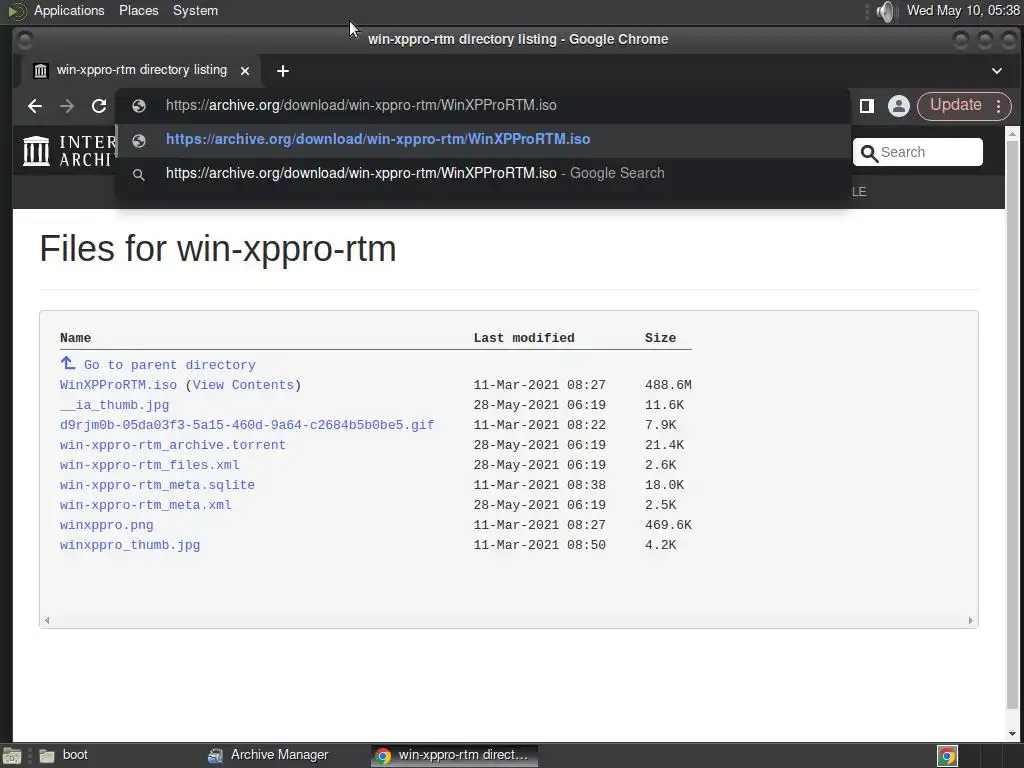Click the Size column header

pyautogui.click(x=660, y=338)
